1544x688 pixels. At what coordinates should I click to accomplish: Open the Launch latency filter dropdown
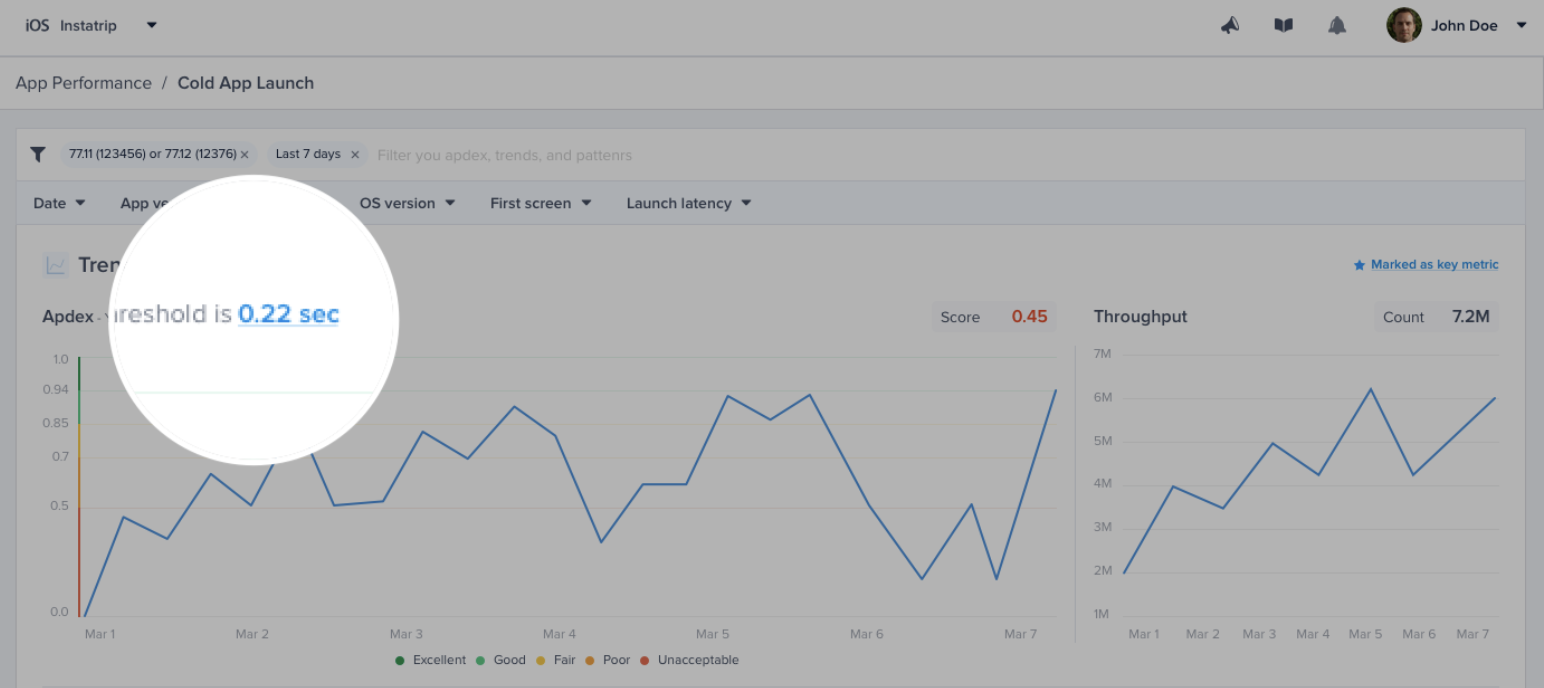689,203
